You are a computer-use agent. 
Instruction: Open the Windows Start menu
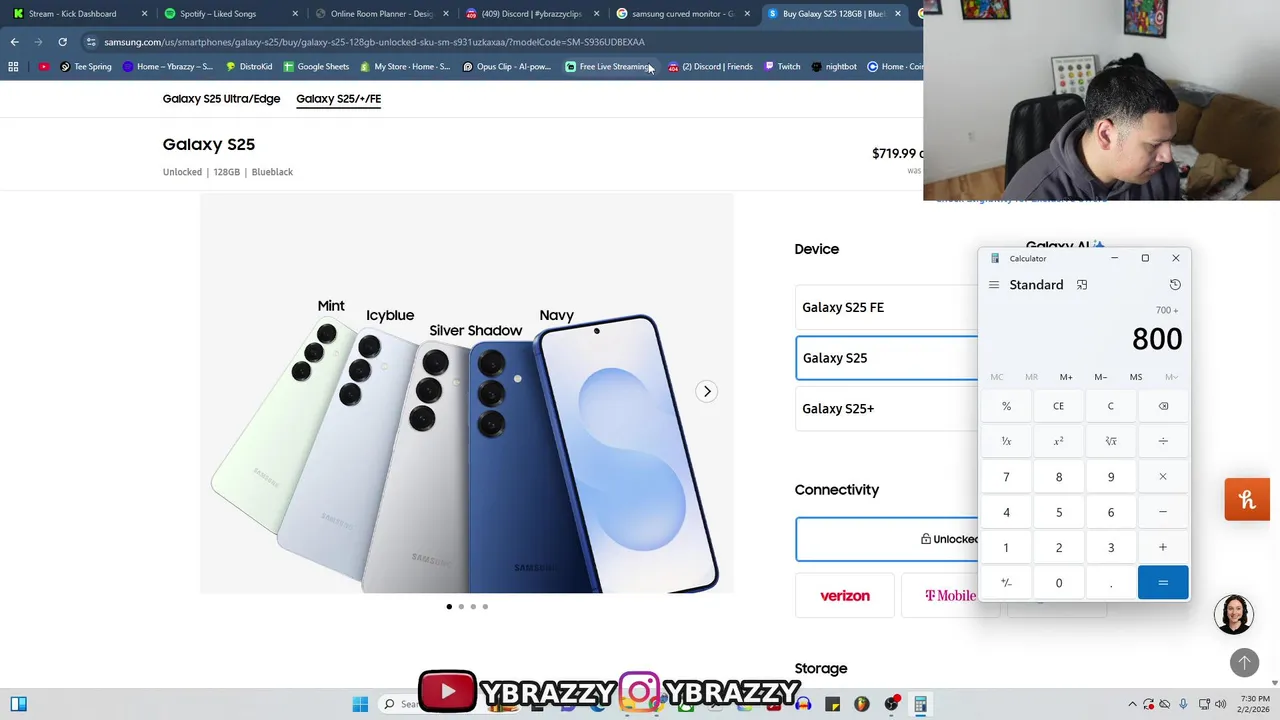pyautogui.click(x=360, y=704)
